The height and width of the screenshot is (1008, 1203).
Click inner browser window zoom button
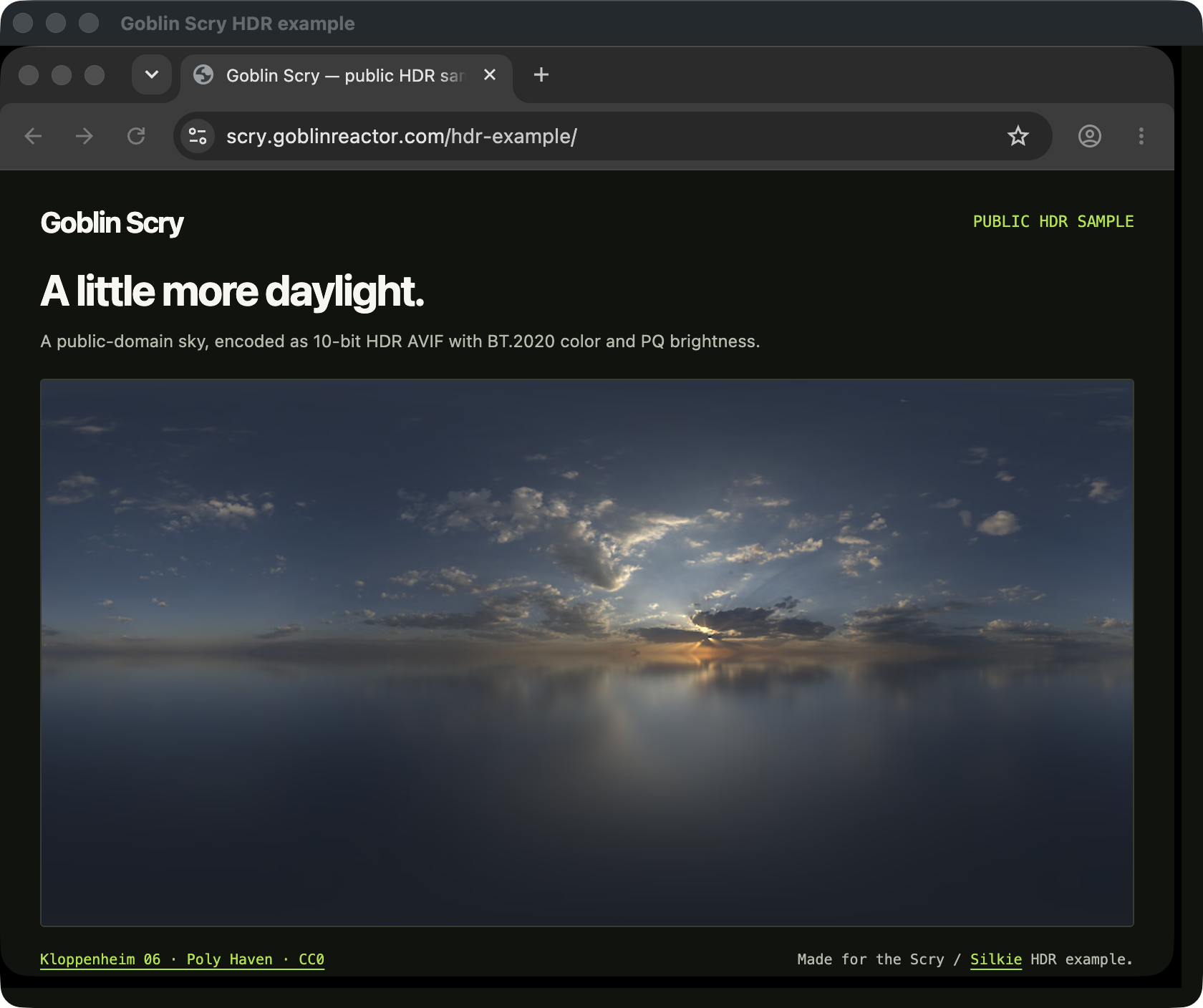(95, 75)
